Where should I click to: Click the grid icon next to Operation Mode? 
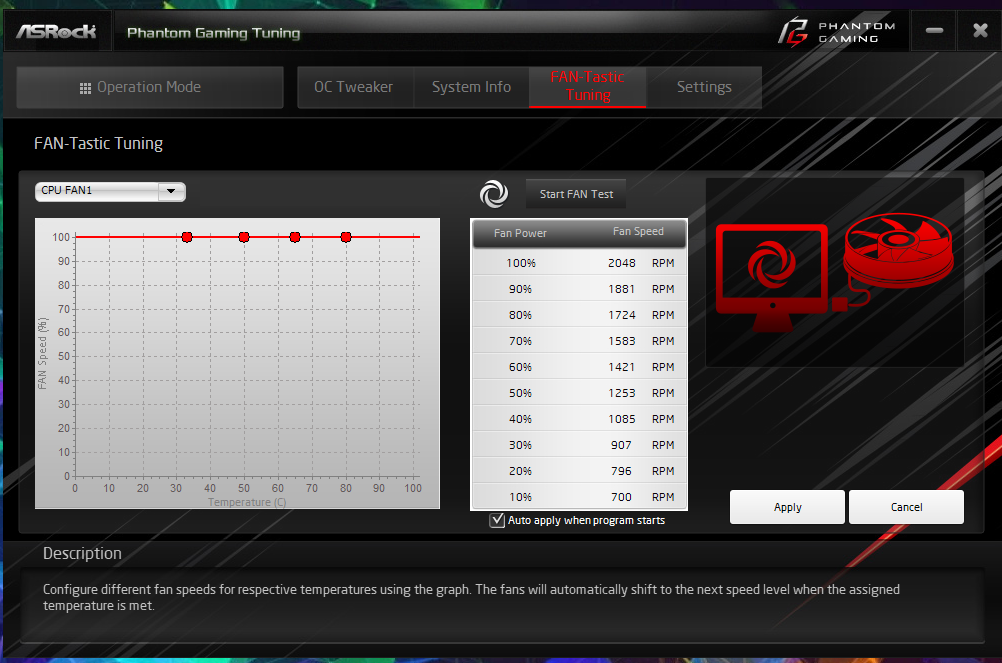[x=85, y=88]
